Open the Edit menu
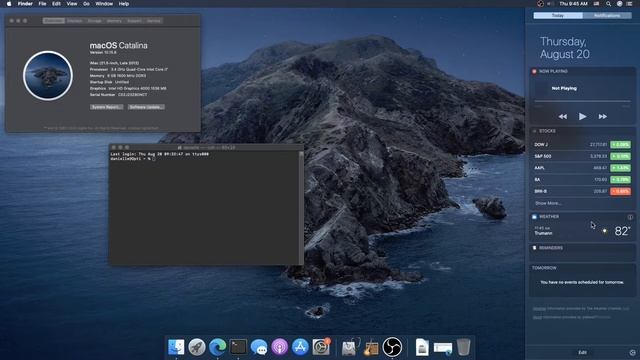640x360 pixels. 56,4
